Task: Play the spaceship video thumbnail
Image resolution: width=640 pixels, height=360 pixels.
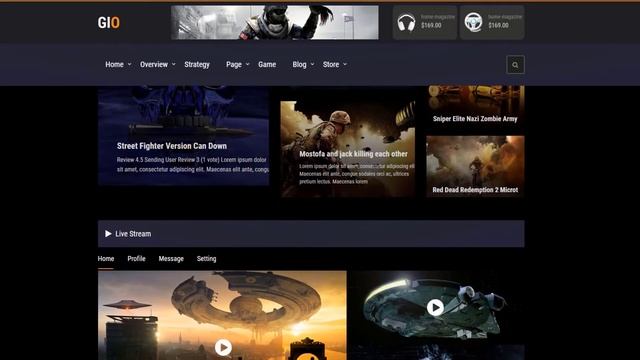Action: tap(435, 307)
